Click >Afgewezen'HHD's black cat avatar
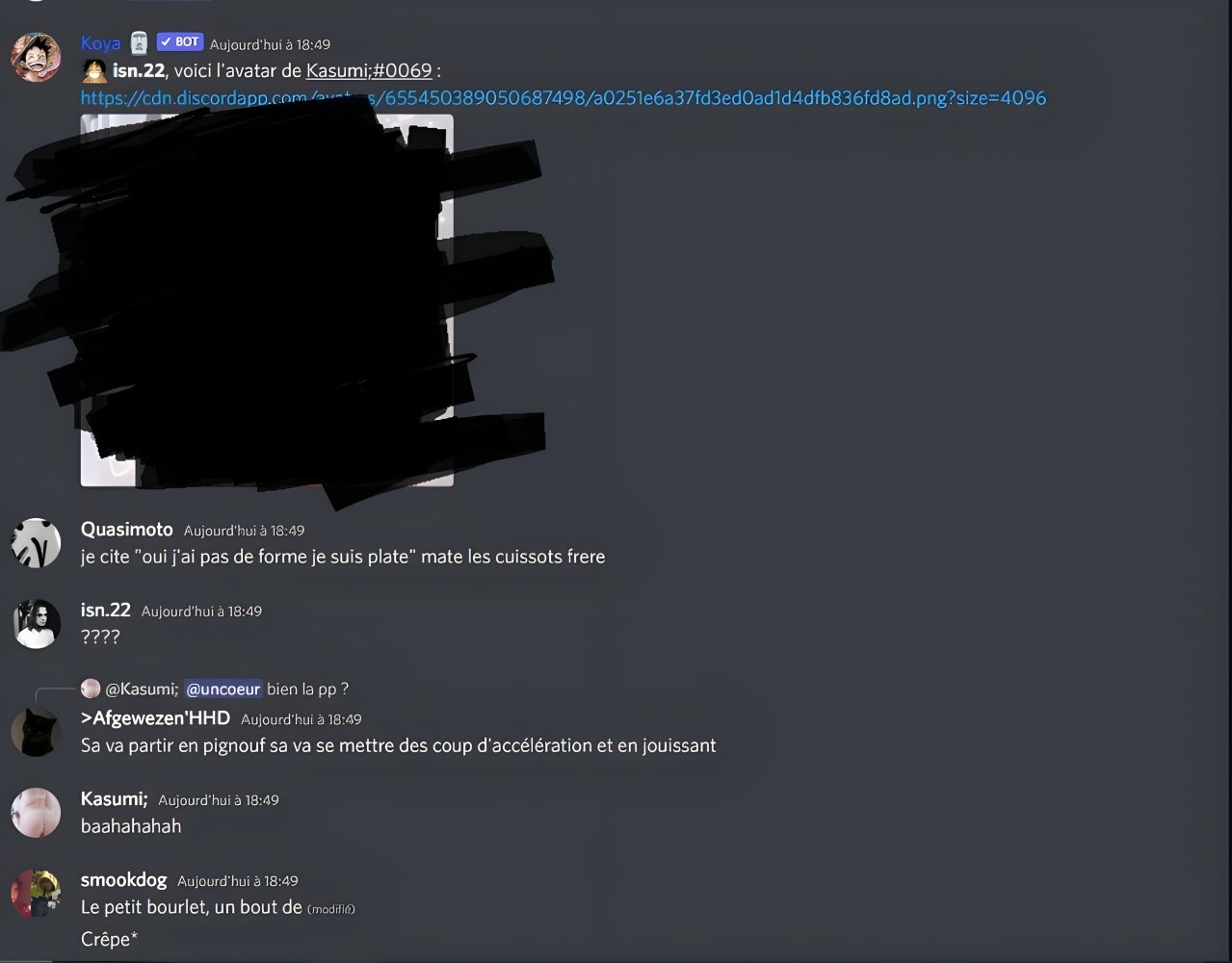The image size is (1232, 963). click(36, 732)
